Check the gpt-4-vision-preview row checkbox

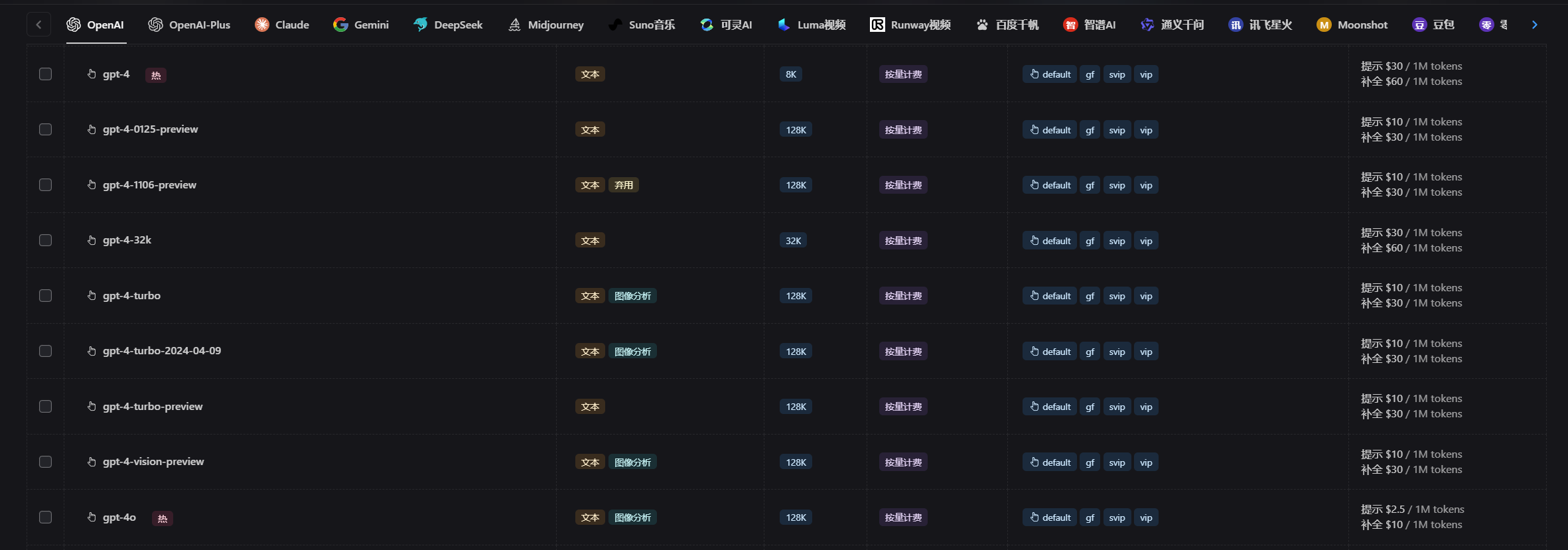(x=45, y=462)
